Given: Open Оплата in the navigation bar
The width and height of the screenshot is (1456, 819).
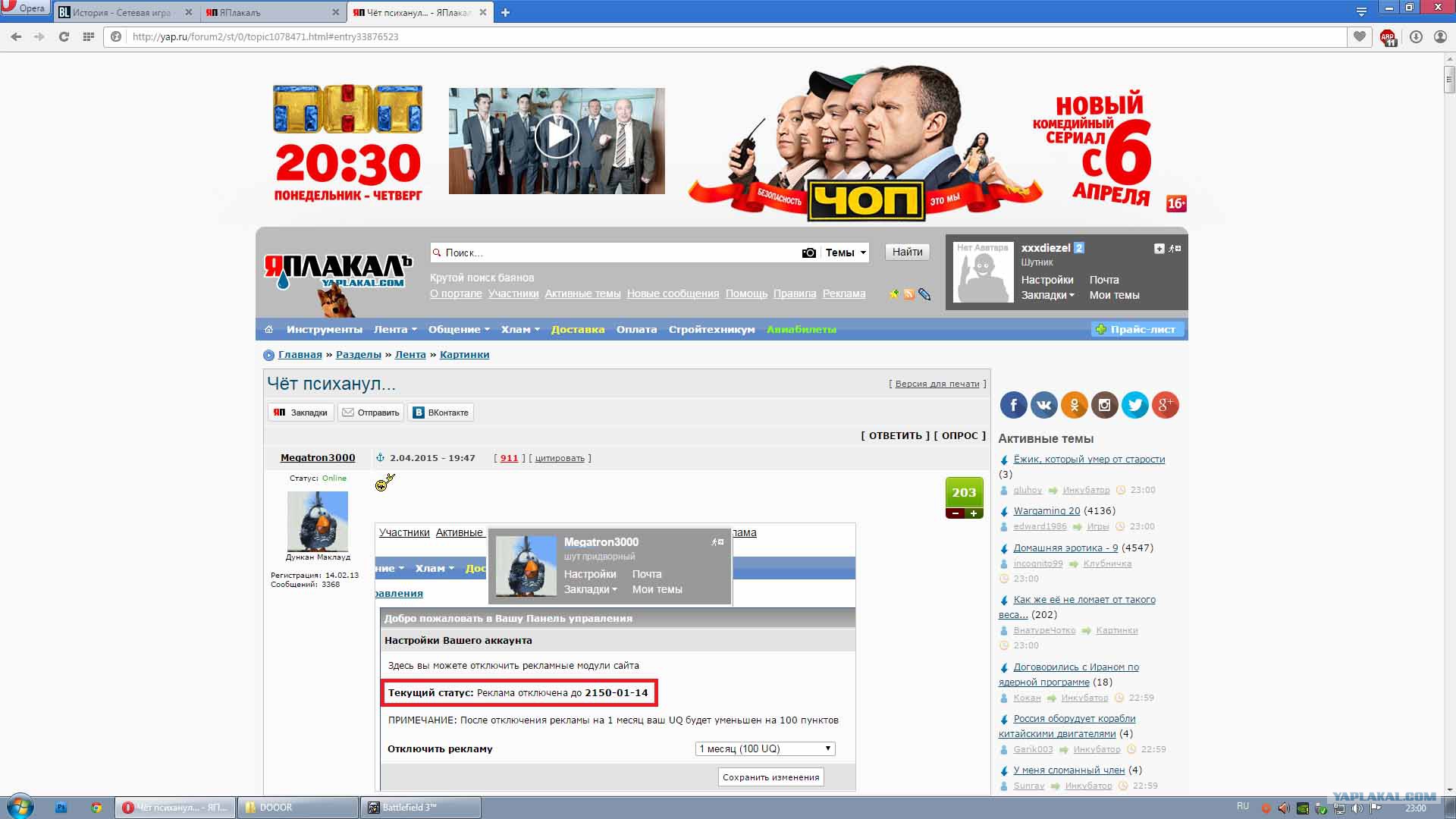Looking at the screenshot, I should pyautogui.click(x=636, y=329).
